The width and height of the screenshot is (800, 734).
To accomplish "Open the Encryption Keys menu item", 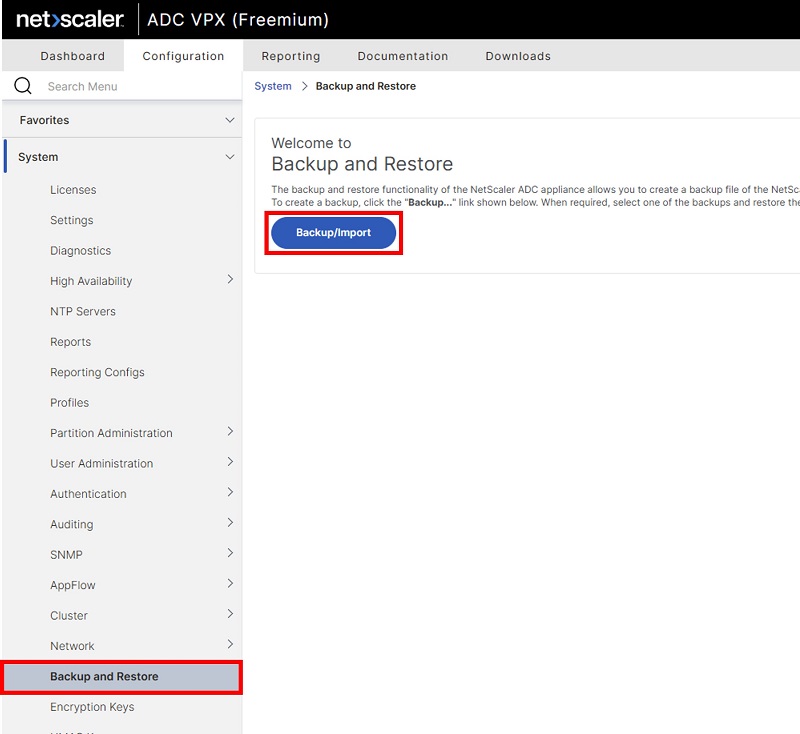I will [92, 707].
